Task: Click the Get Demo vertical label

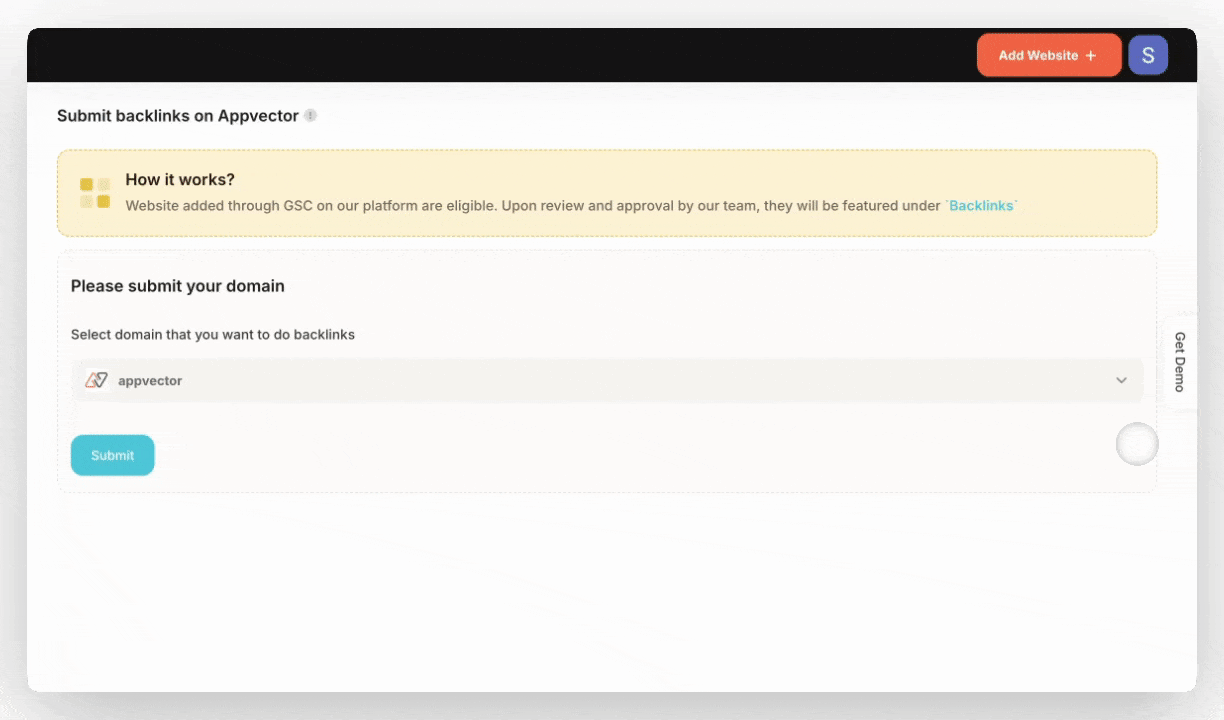Action: tap(1180, 358)
